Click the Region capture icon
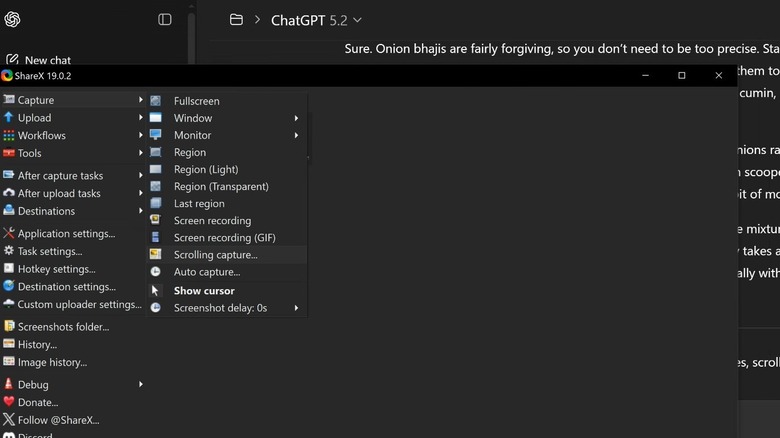 pyautogui.click(x=155, y=152)
